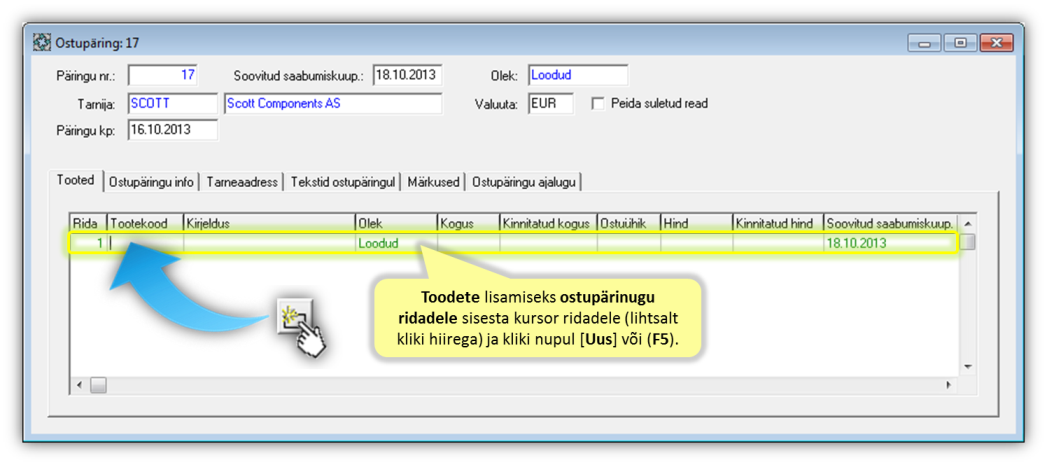Click the Tootekood cell in row 1
The image size is (1047, 465).
[145, 243]
